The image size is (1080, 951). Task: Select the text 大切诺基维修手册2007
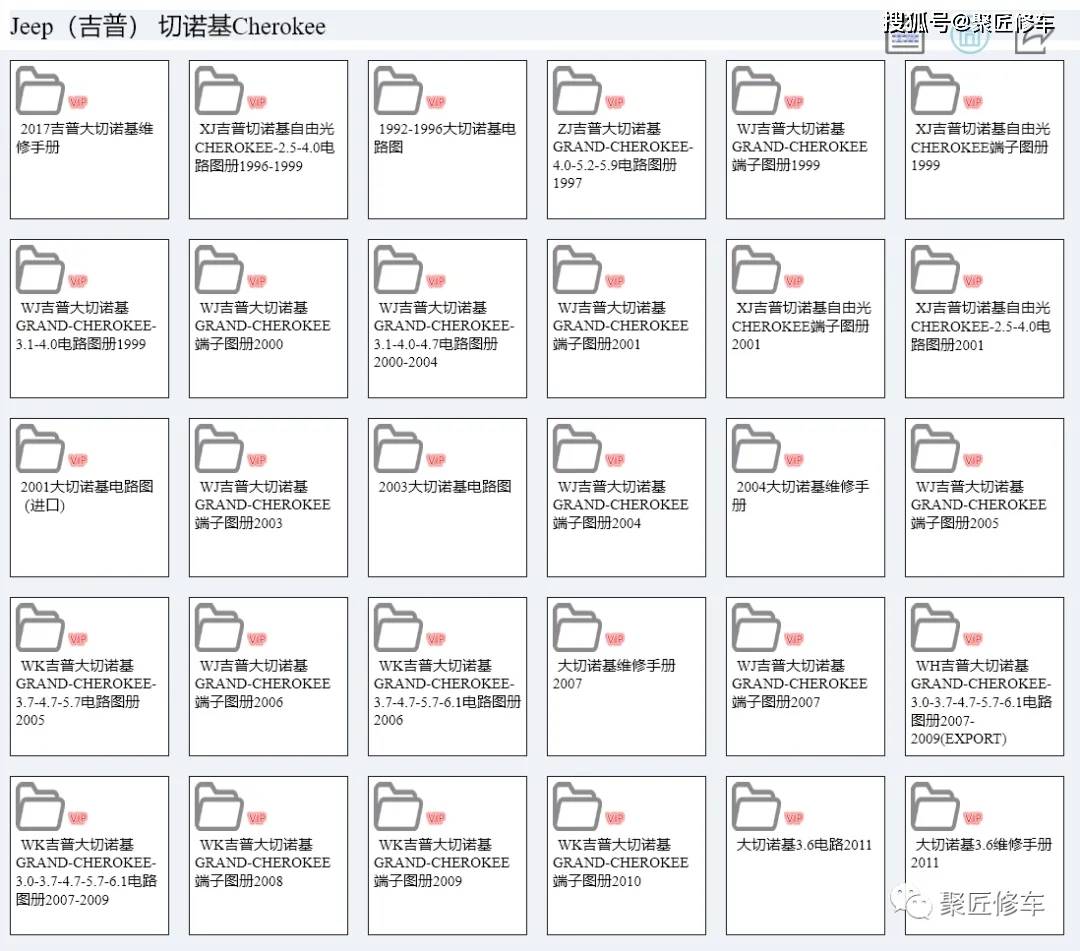pyautogui.click(x=614, y=675)
